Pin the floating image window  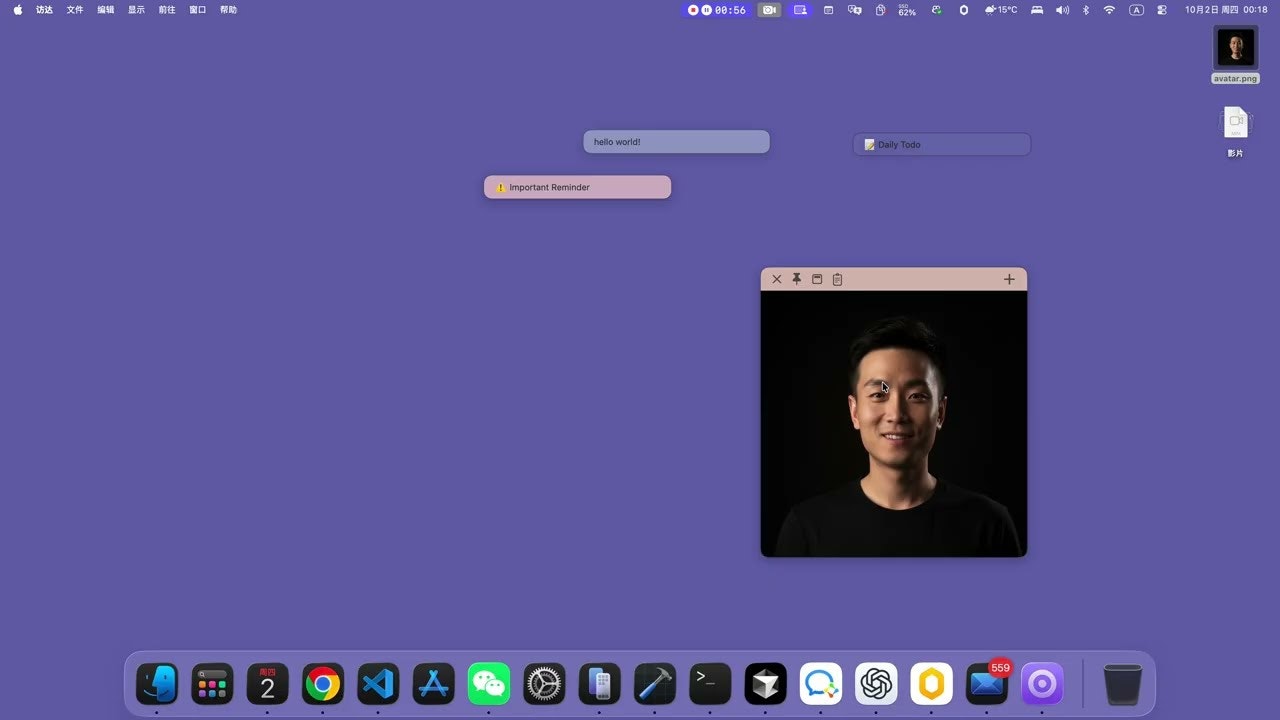[797, 279]
